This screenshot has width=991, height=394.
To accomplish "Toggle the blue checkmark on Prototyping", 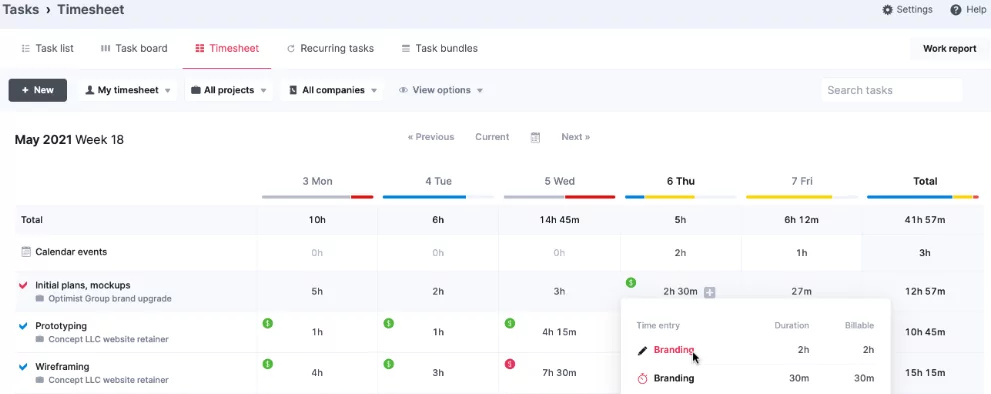I will point(23,326).
